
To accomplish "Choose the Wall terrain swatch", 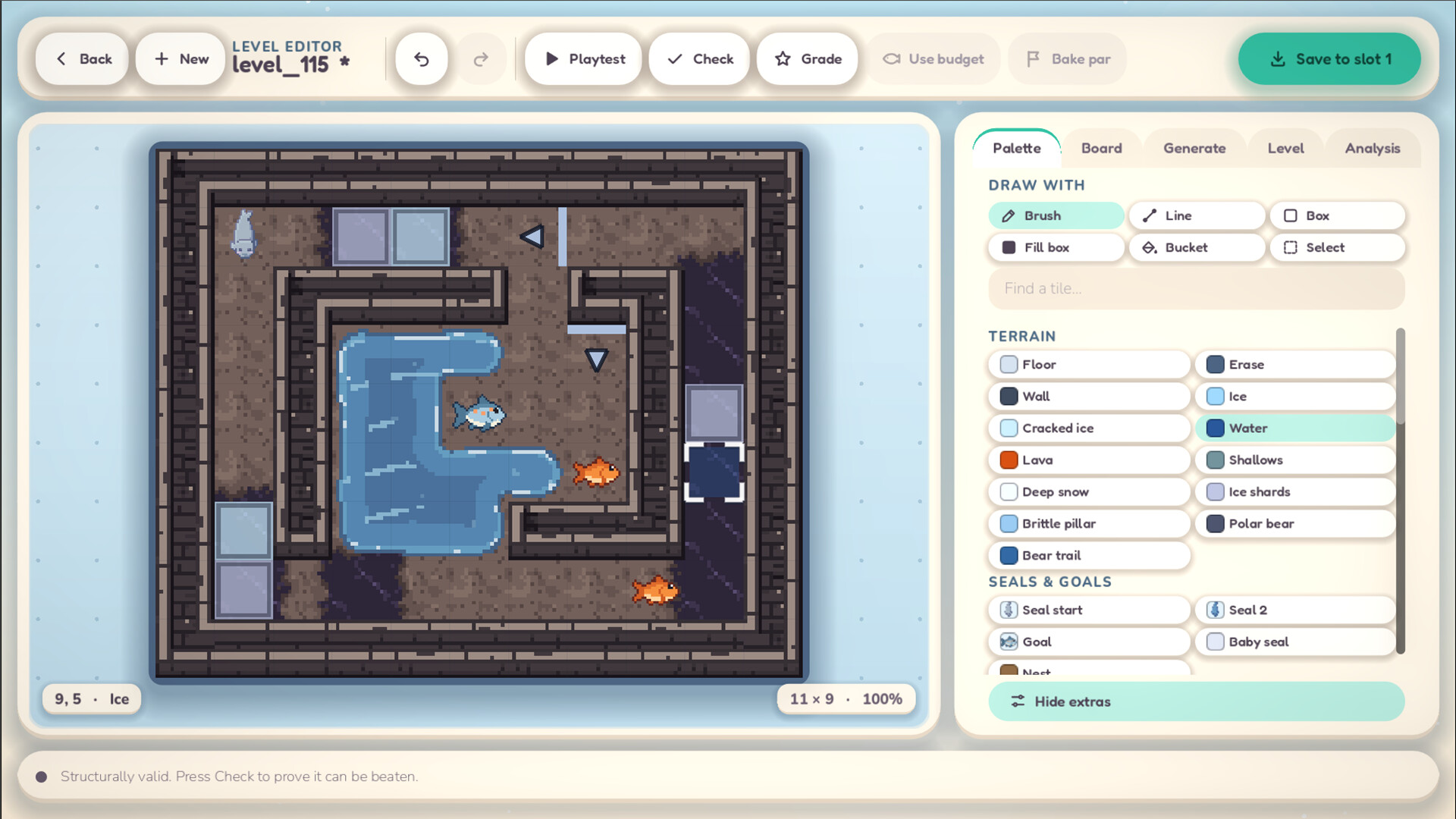I will 1089,396.
